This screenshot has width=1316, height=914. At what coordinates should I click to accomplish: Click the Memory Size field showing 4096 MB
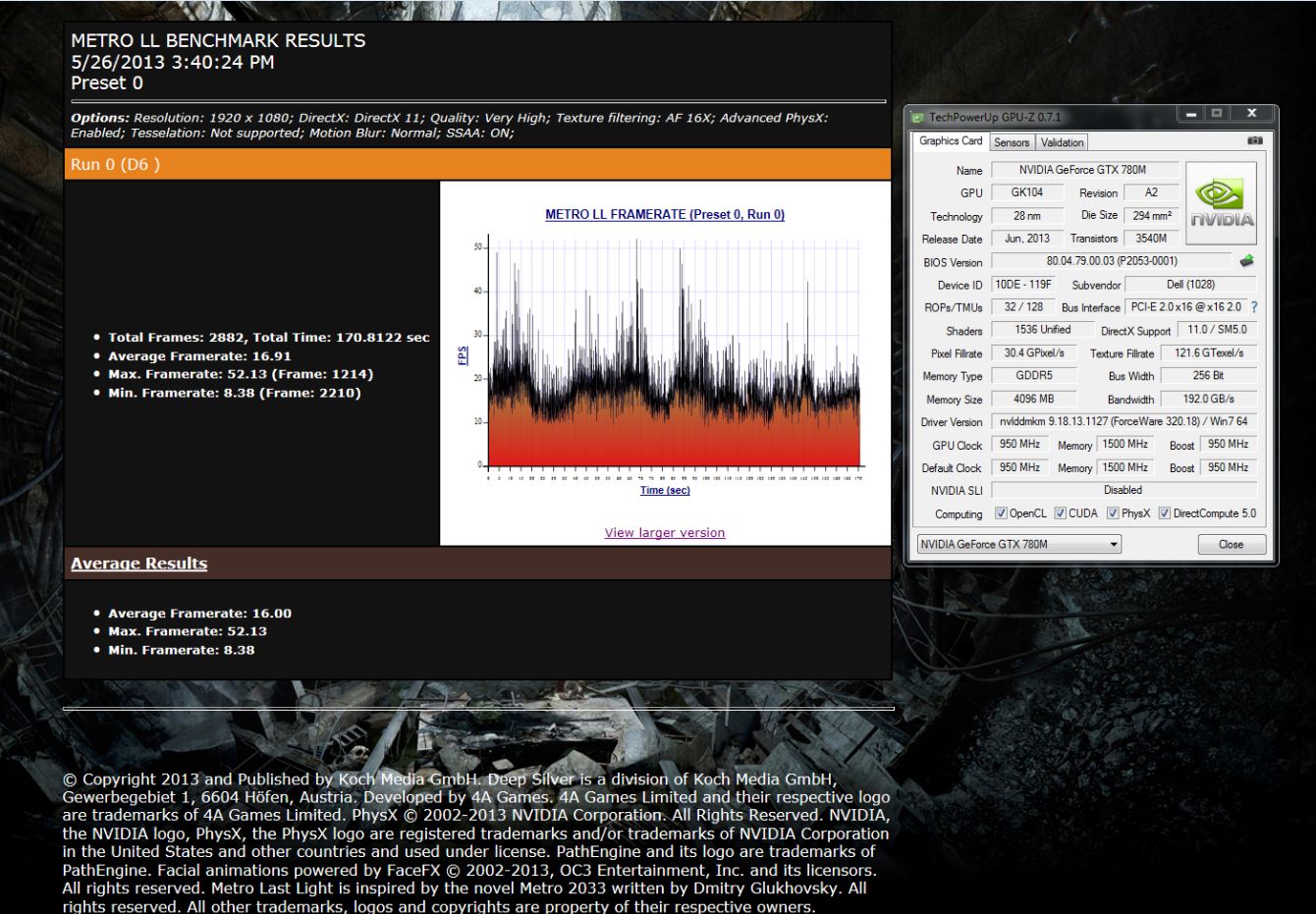pyautogui.click(x=1033, y=399)
